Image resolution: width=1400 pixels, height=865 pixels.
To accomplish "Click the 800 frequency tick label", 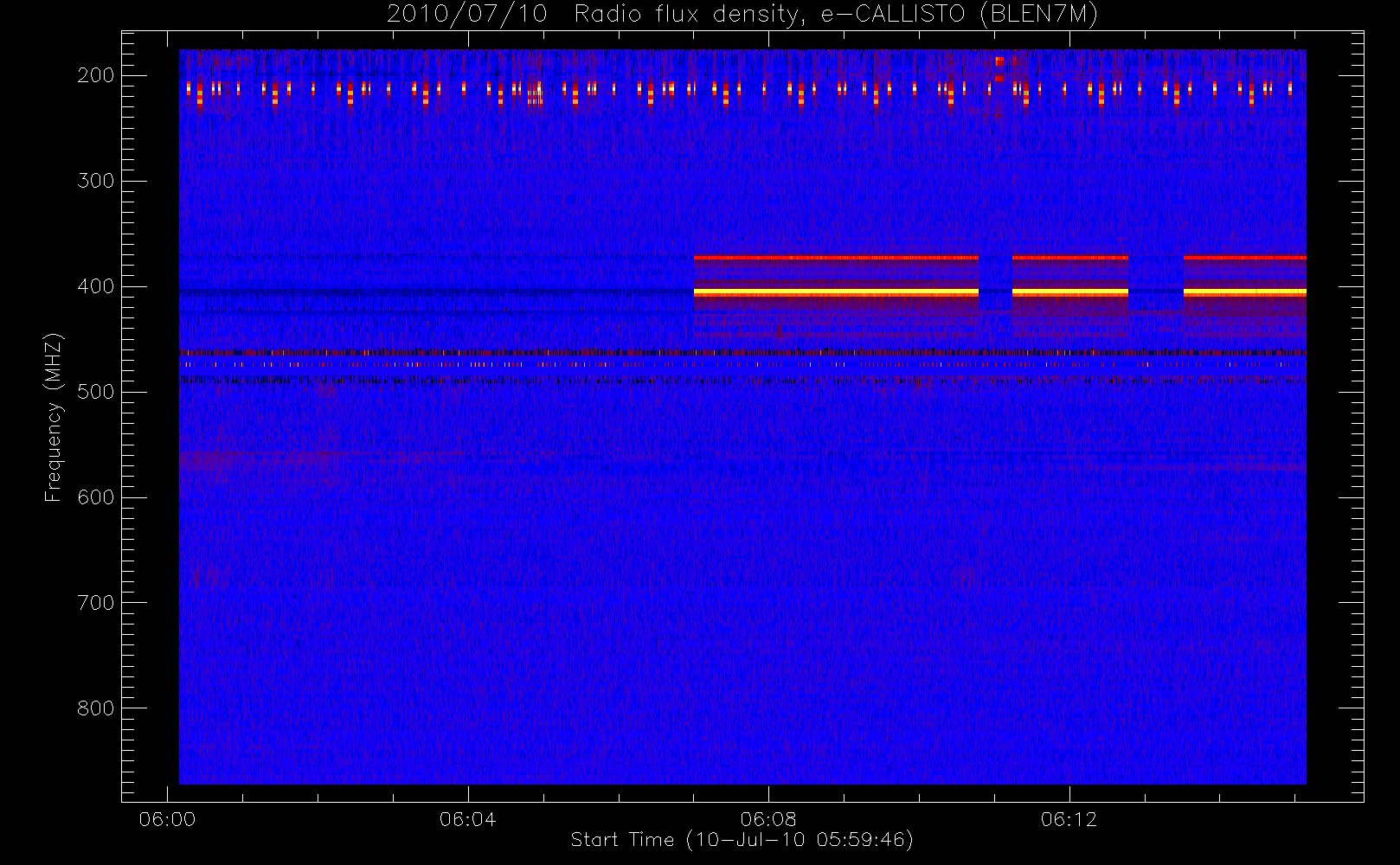I will coord(95,708).
